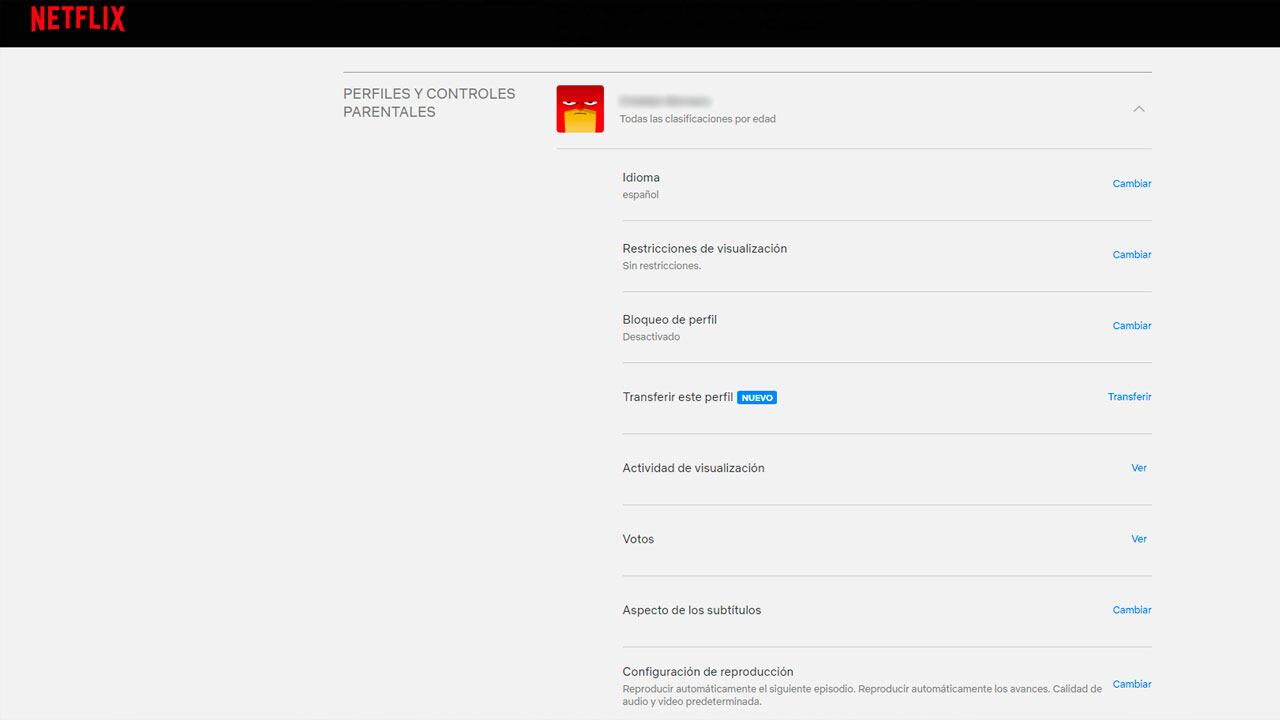Change the Bloqueo de perfil setting
The height and width of the screenshot is (720, 1280).
[x=1131, y=326]
